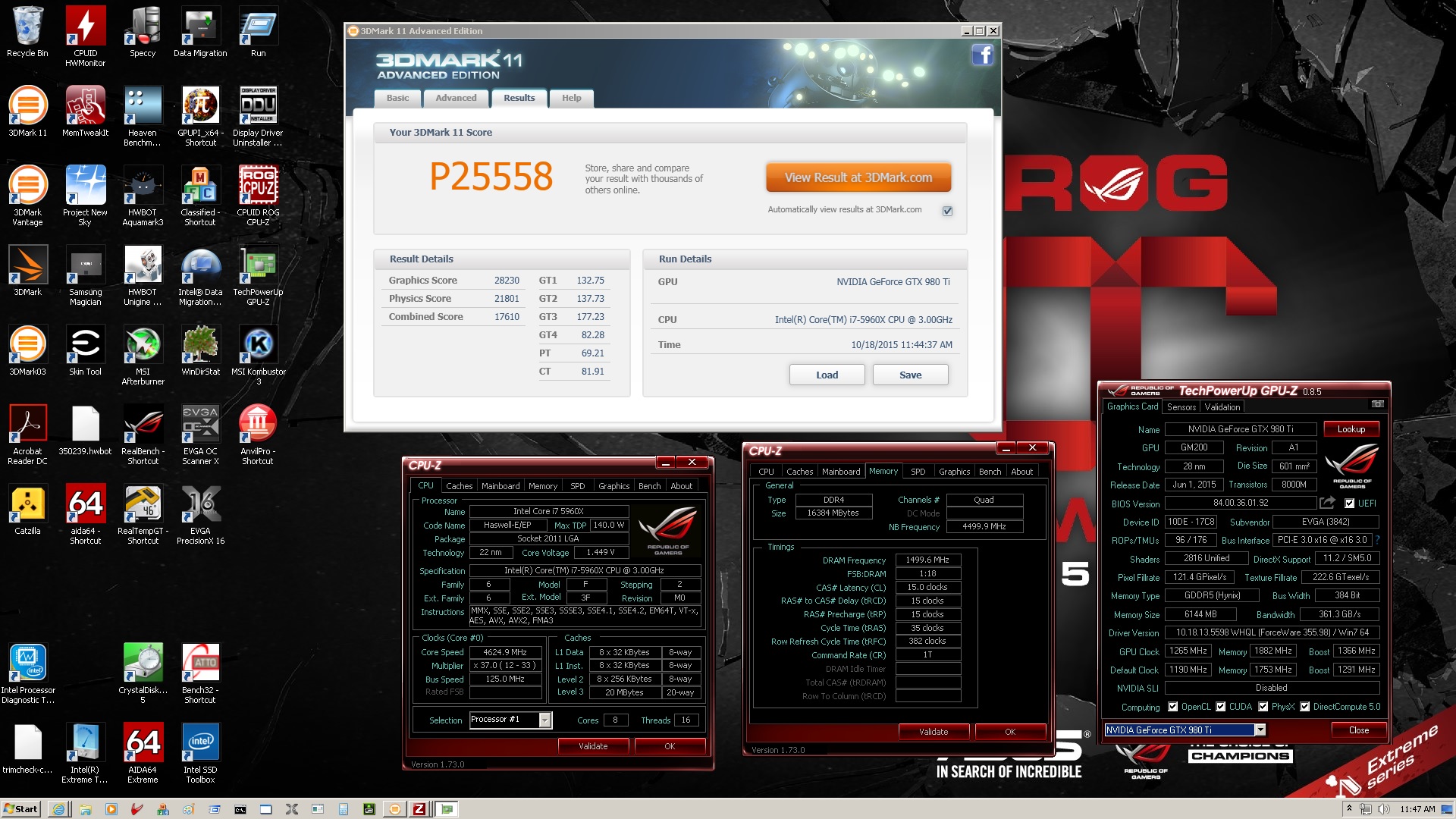Click Windows Start button

pos(20,809)
